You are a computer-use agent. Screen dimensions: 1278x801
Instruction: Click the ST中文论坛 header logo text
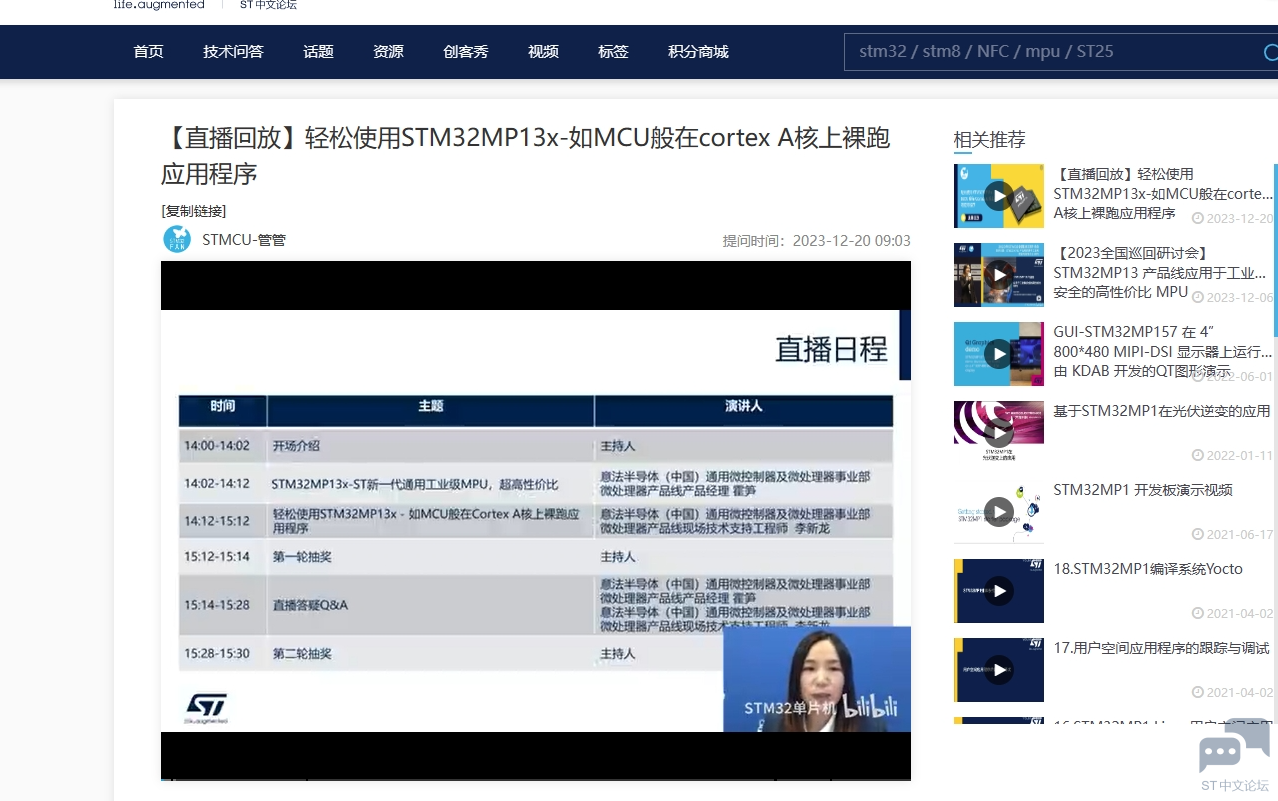(x=268, y=5)
